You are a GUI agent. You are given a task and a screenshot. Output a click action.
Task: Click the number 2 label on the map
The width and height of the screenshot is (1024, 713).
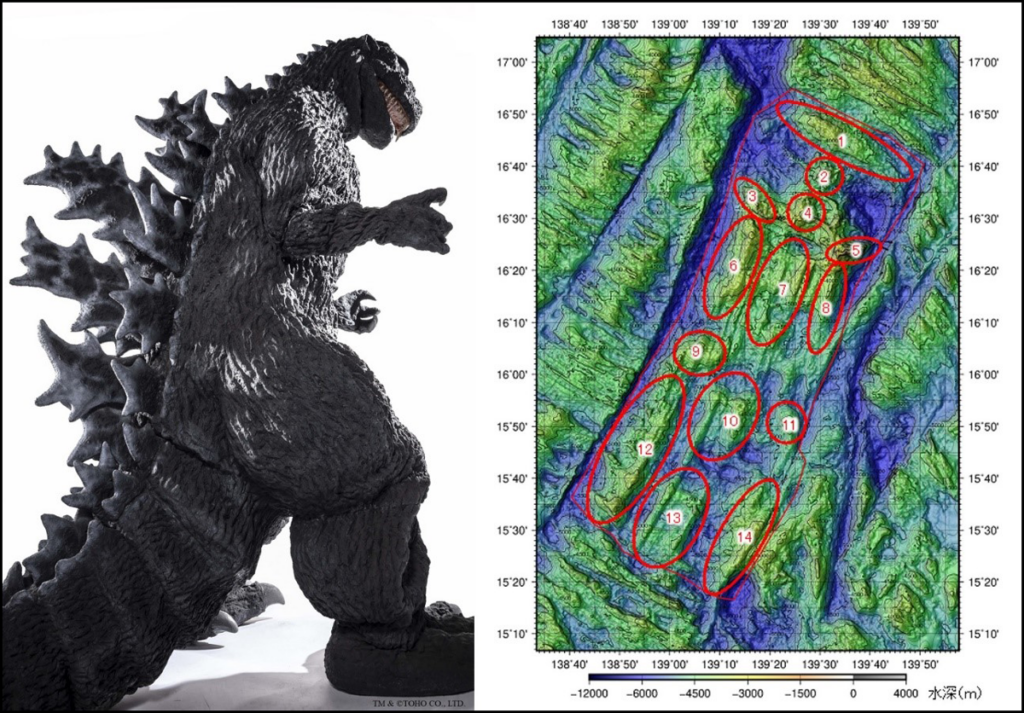coord(824,176)
